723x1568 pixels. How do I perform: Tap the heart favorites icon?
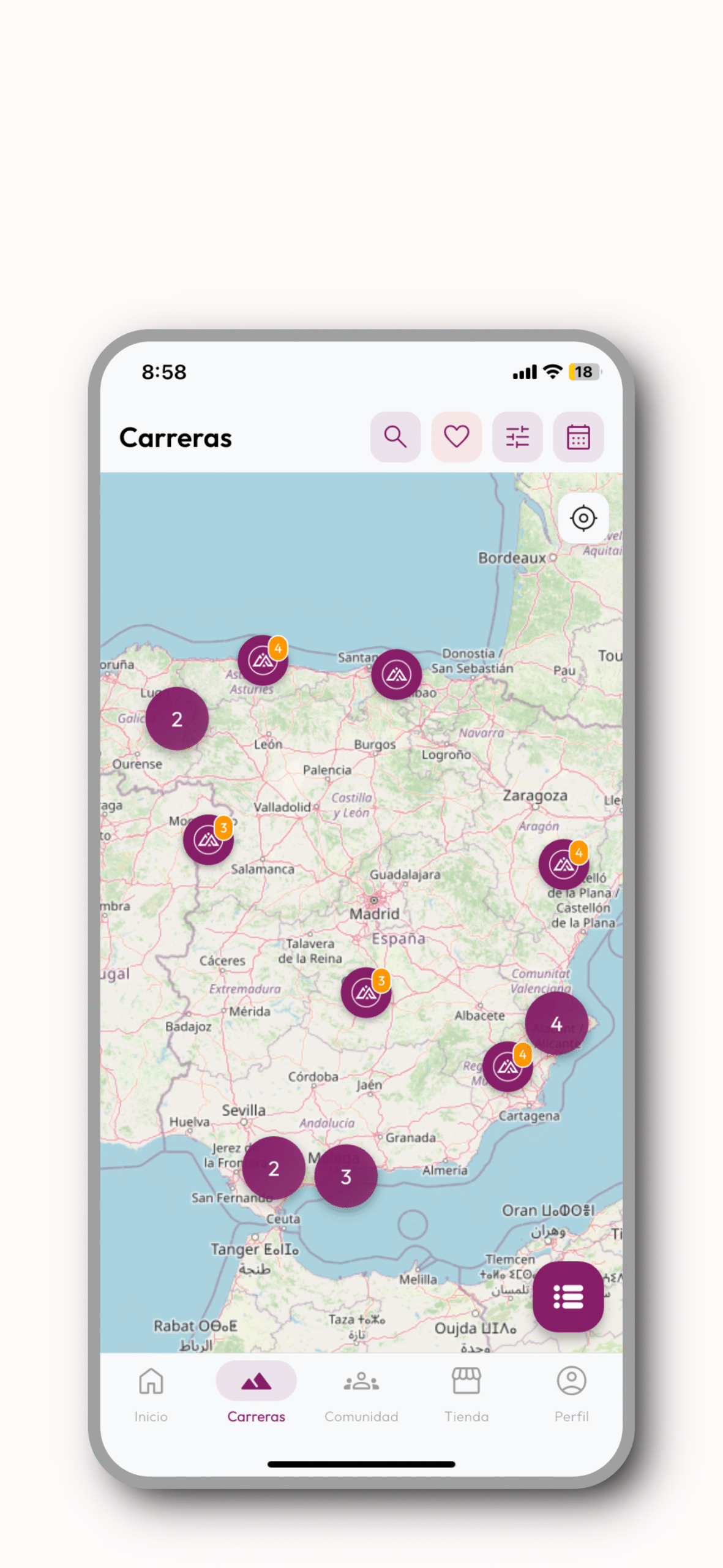point(456,437)
